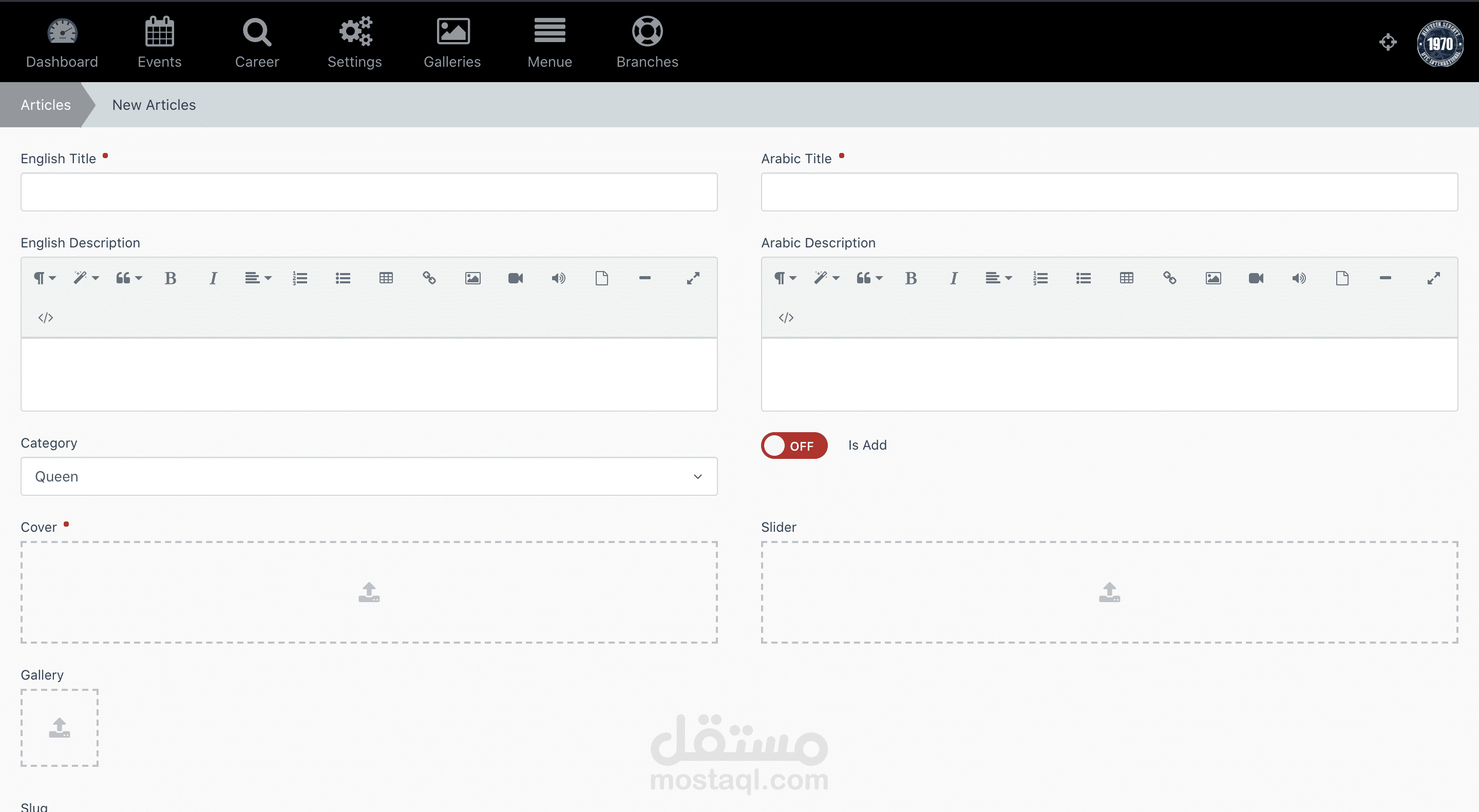The width and height of the screenshot is (1479, 812).
Task: Open the Category dropdown showing Queen
Action: (369, 476)
